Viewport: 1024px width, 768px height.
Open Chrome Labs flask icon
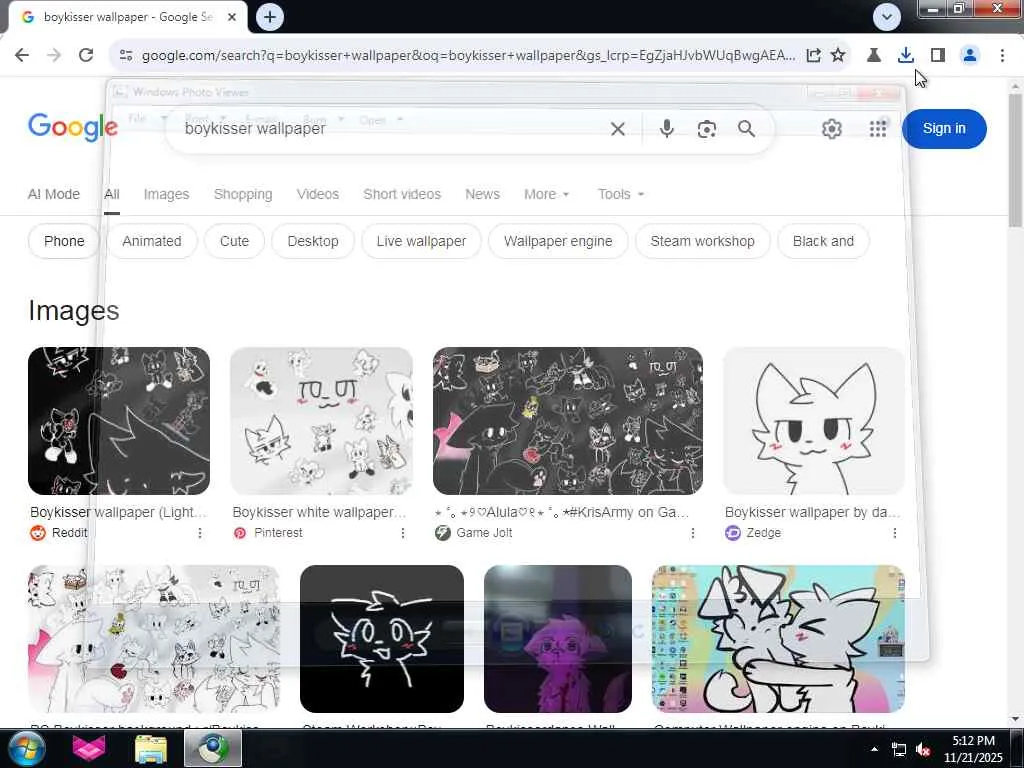(873, 56)
